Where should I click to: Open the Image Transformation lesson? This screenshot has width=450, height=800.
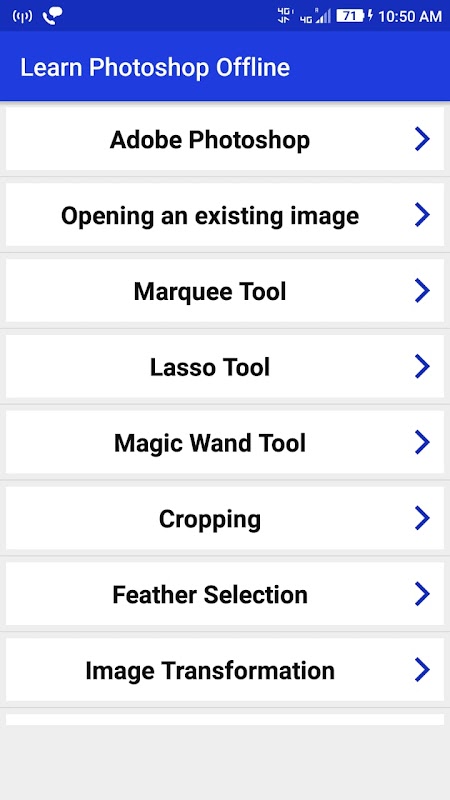[x=224, y=670]
